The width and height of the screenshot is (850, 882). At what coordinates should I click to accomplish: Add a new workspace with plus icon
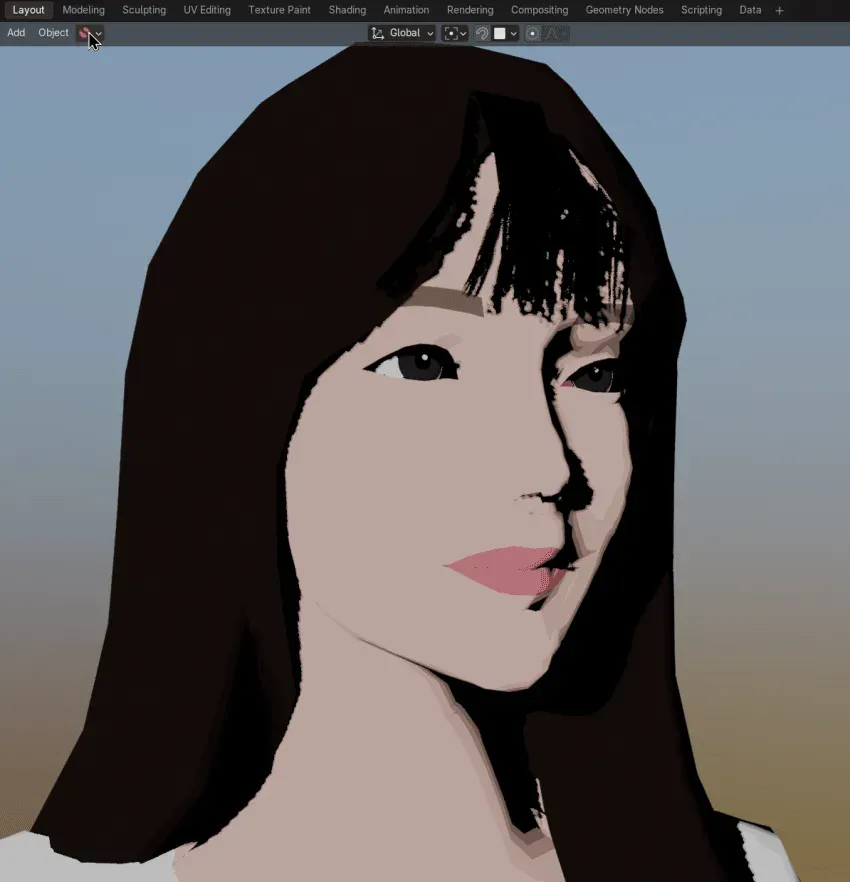[x=779, y=10]
